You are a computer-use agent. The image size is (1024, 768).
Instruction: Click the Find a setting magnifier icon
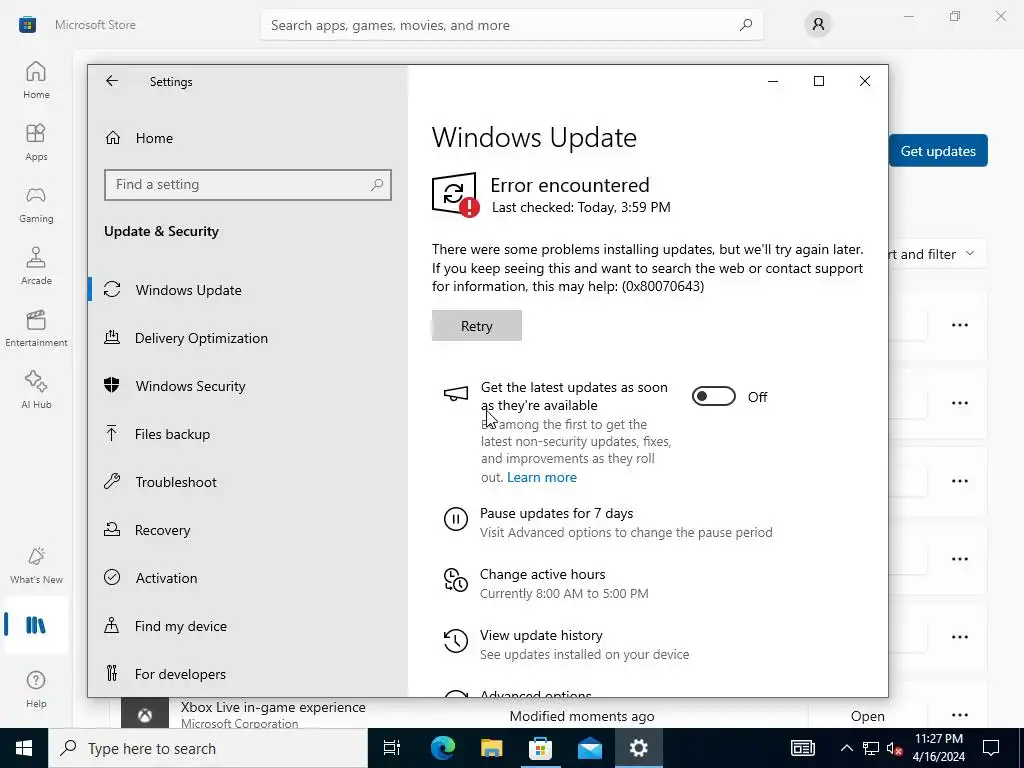click(377, 185)
